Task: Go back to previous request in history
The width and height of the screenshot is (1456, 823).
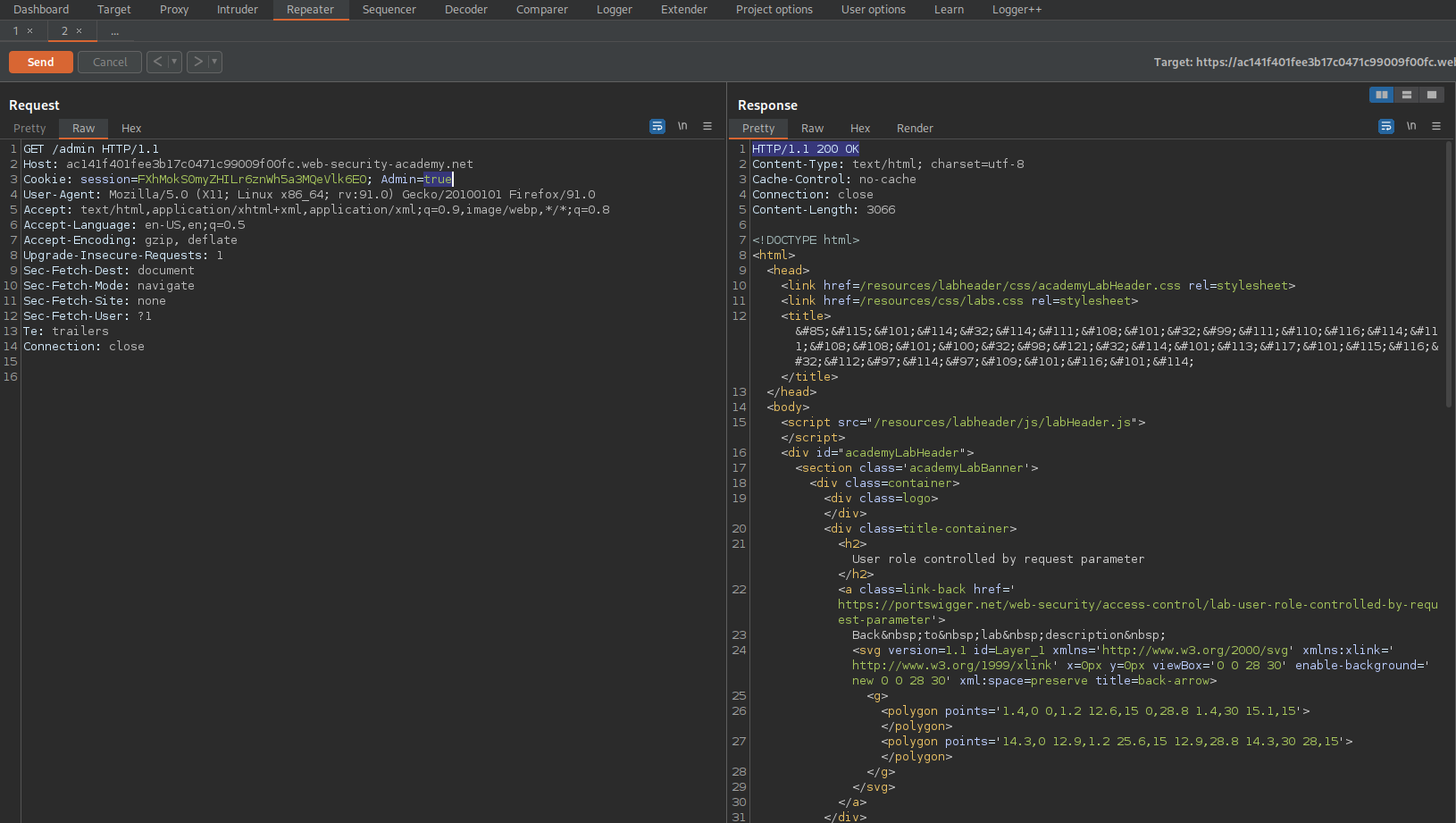Action: (x=157, y=62)
